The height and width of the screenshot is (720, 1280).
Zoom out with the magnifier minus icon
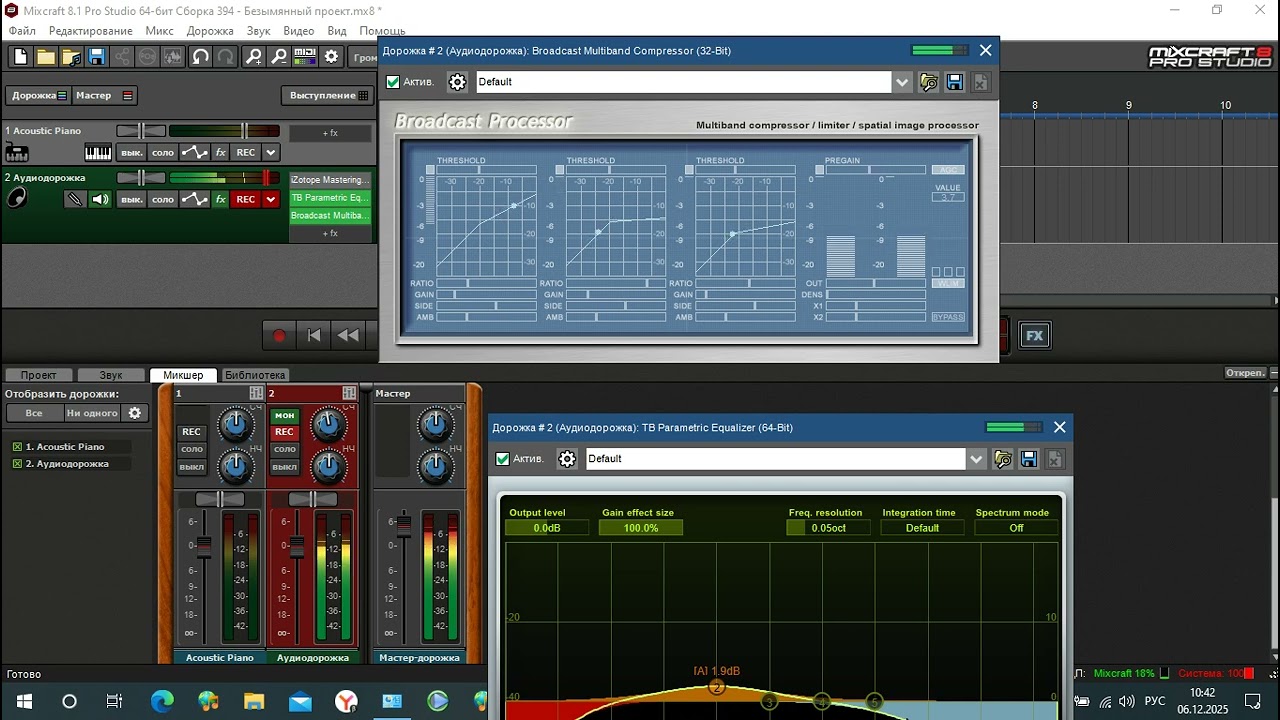coord(280,57)
